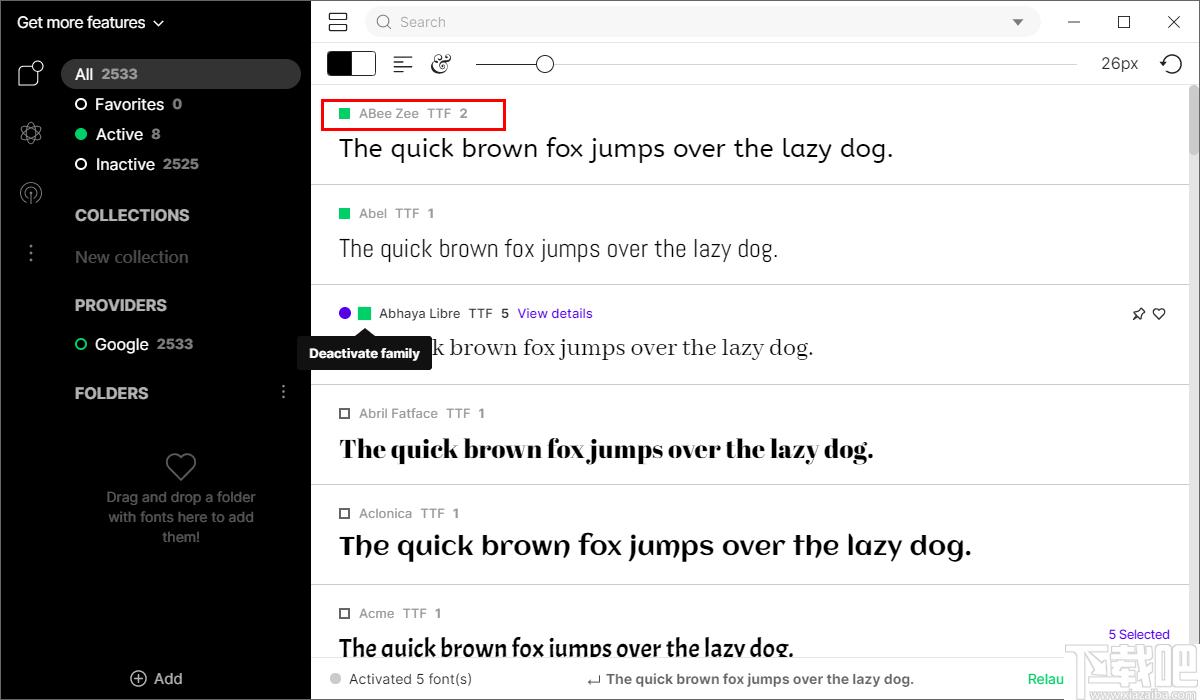Select the Active fonts filter
The width and height of the screenshot is (1200, 700).
tap(119, 134)
